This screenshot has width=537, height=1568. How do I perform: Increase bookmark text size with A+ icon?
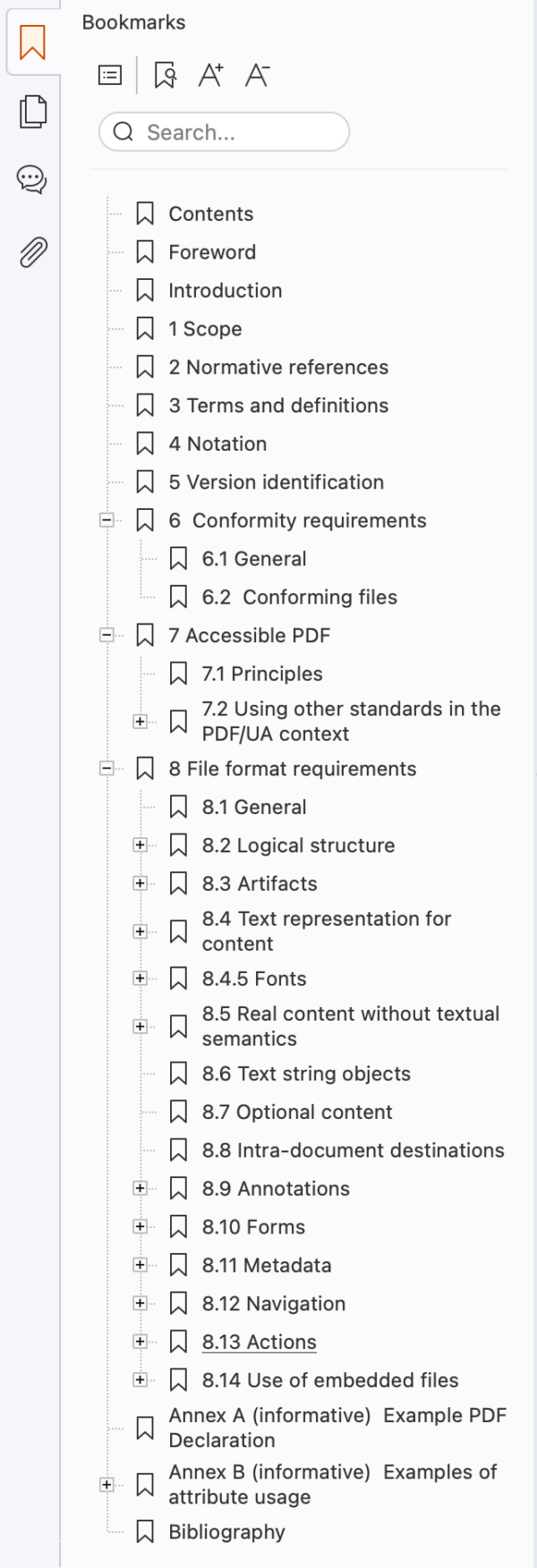211,75
